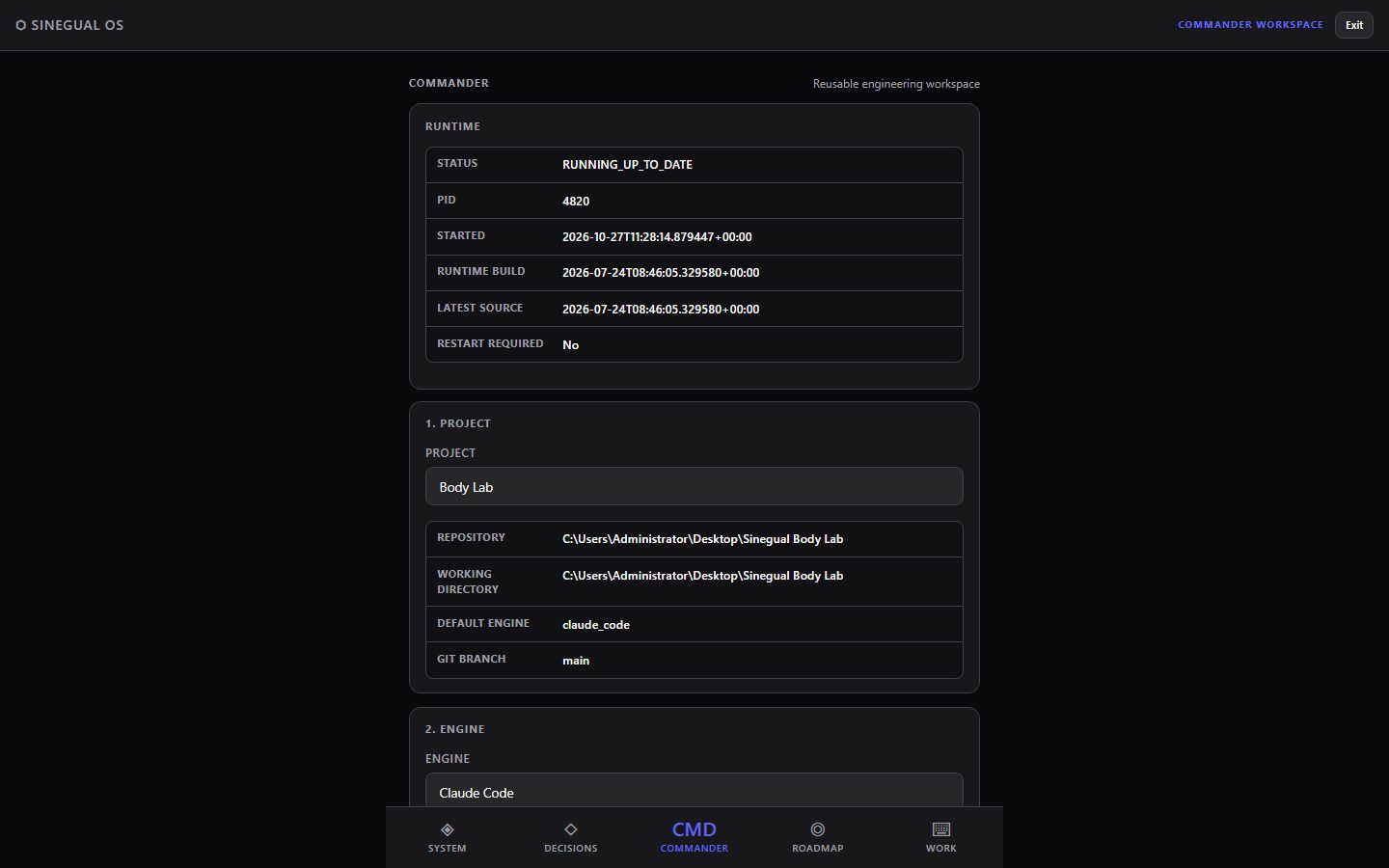The width and height of the screenshot is (1389, 868).
Task: Click the Sinegual OS logo circle
Action: 21,25
